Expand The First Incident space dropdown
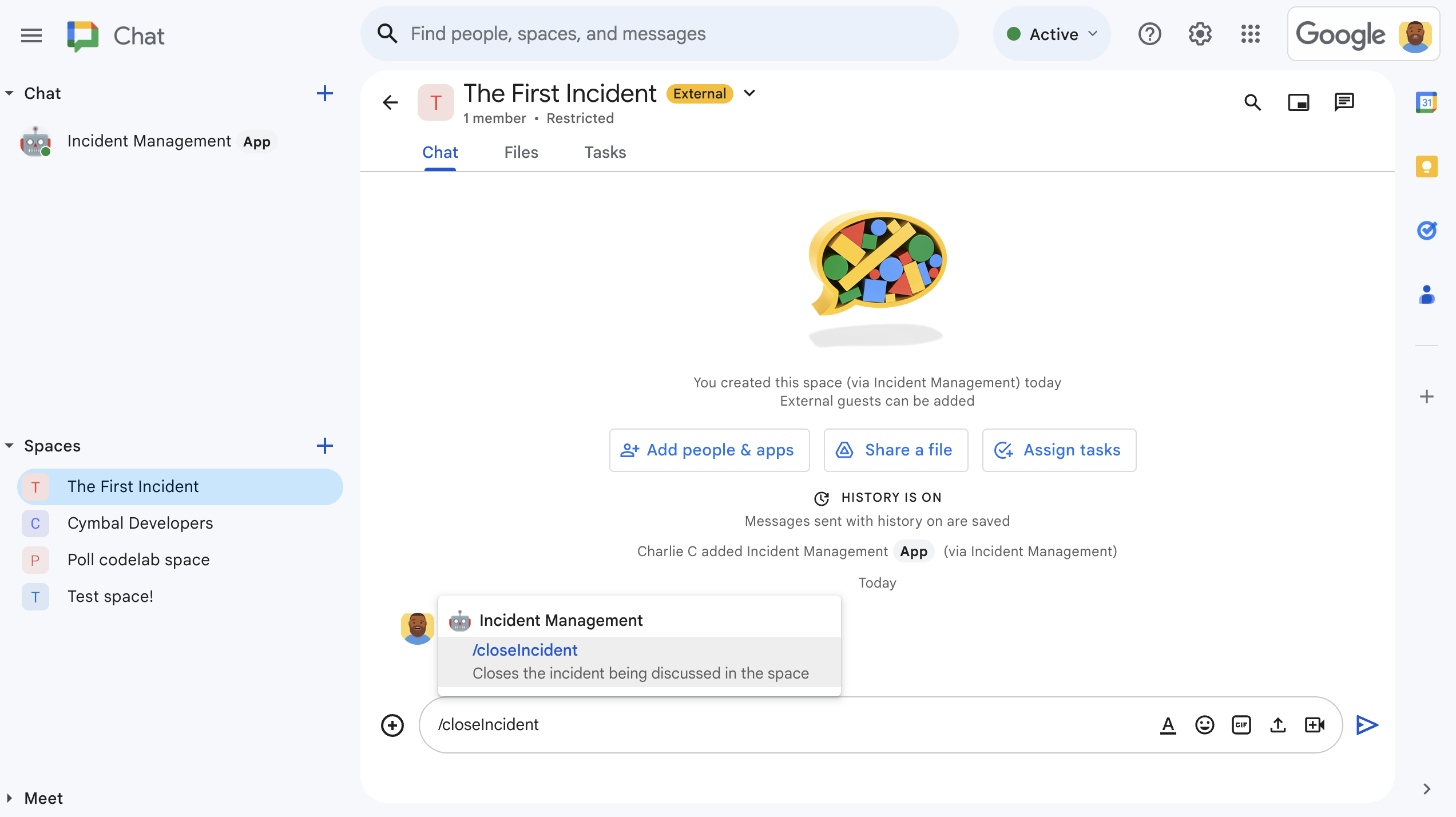Viewport: 1456px width, 817px height. [x=750, y=94]
